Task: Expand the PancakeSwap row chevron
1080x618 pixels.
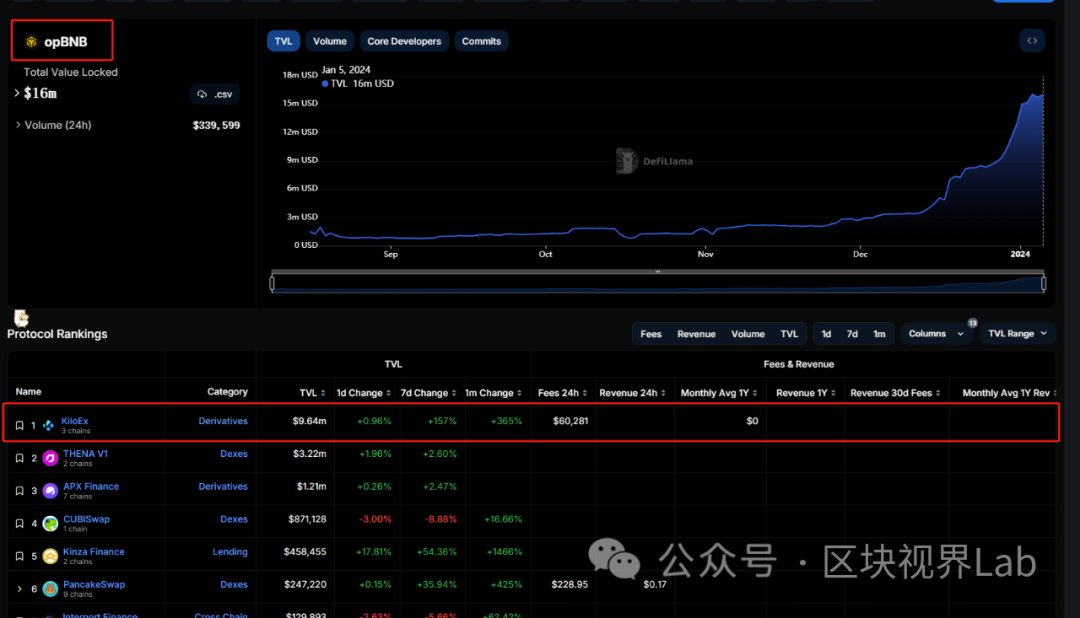Action: (x=19, y=589)
